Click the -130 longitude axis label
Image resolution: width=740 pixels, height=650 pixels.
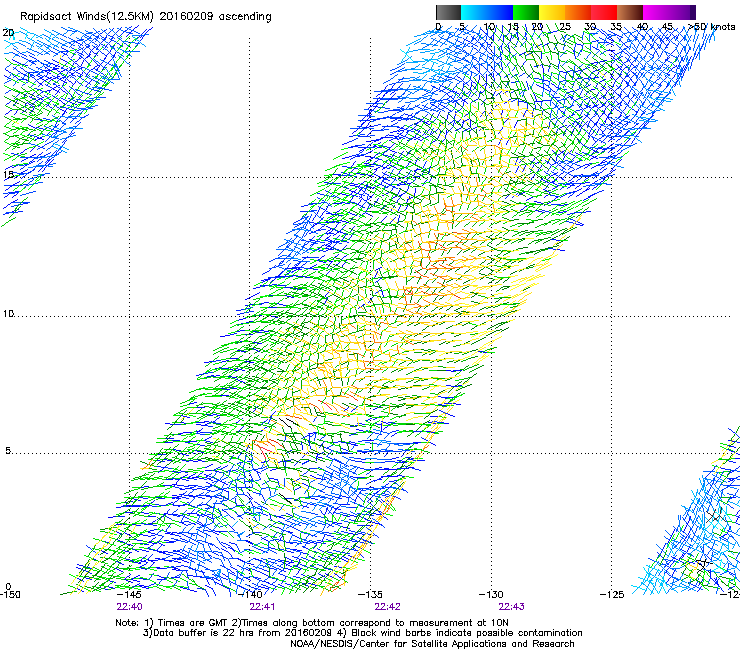pyautogui.click(x=491, y=594)
